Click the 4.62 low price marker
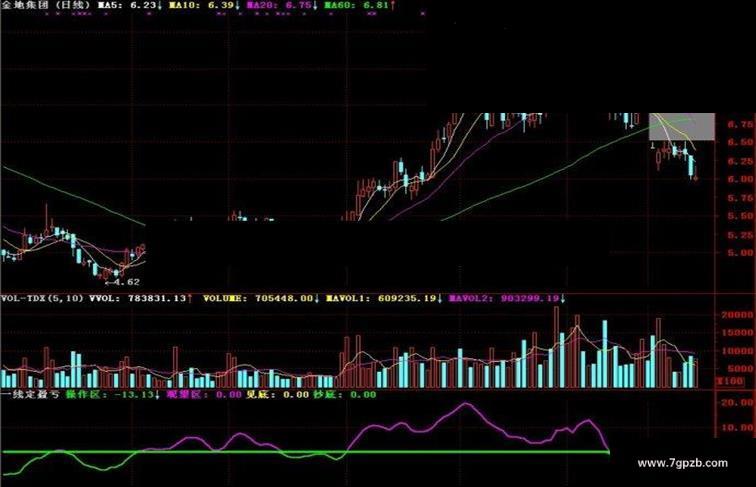This screenshot has height=487, width=756. (x=122, y=282)
